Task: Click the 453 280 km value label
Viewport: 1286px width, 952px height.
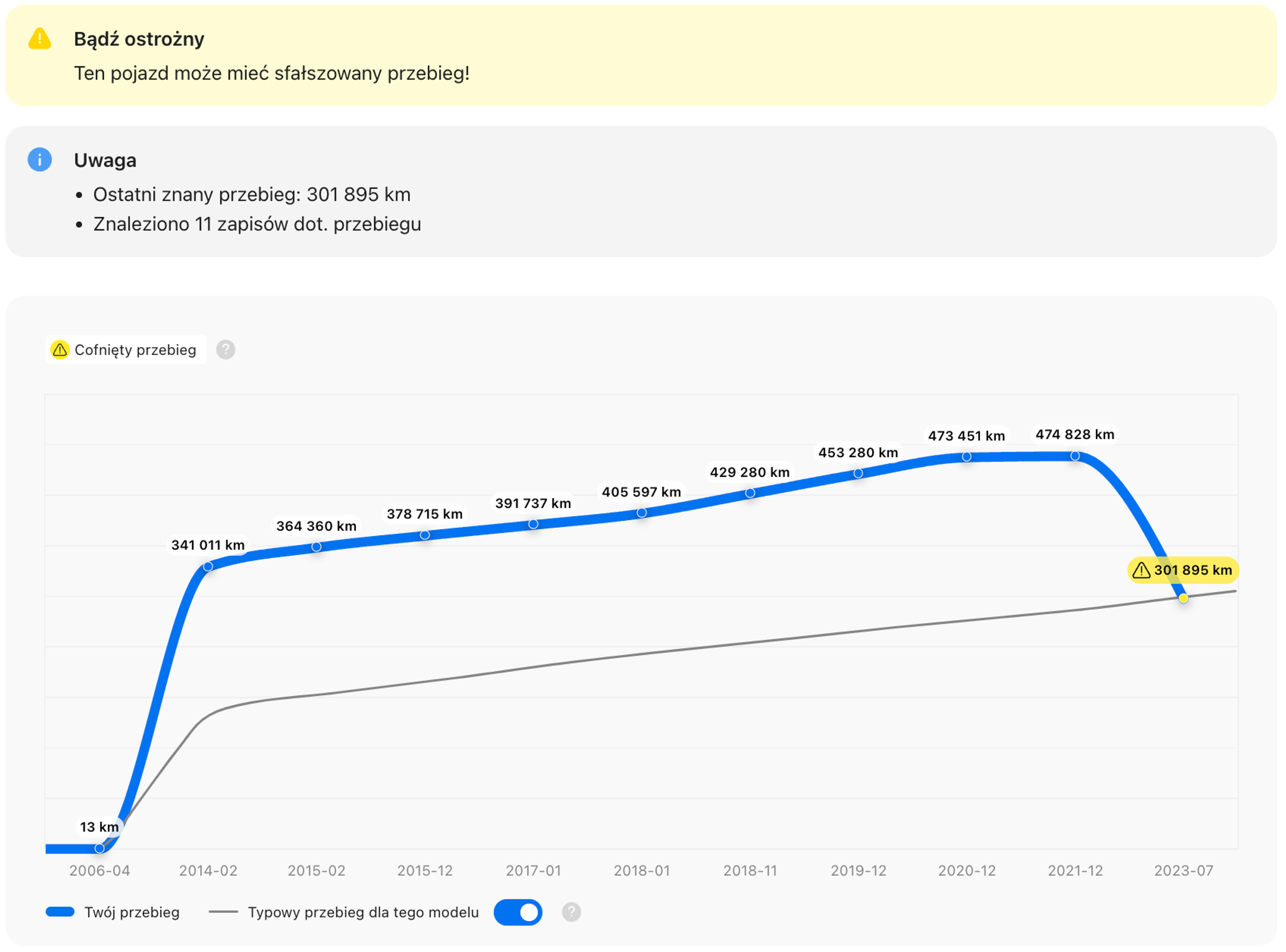Action: click(858, 453)
